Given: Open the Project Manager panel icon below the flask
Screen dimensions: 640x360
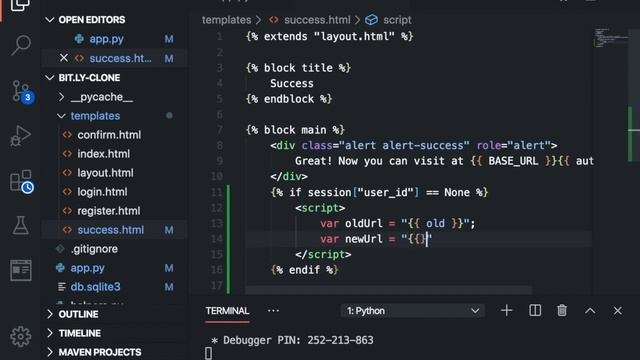Looking at the screenshot, I should click(x=21, y=270).
